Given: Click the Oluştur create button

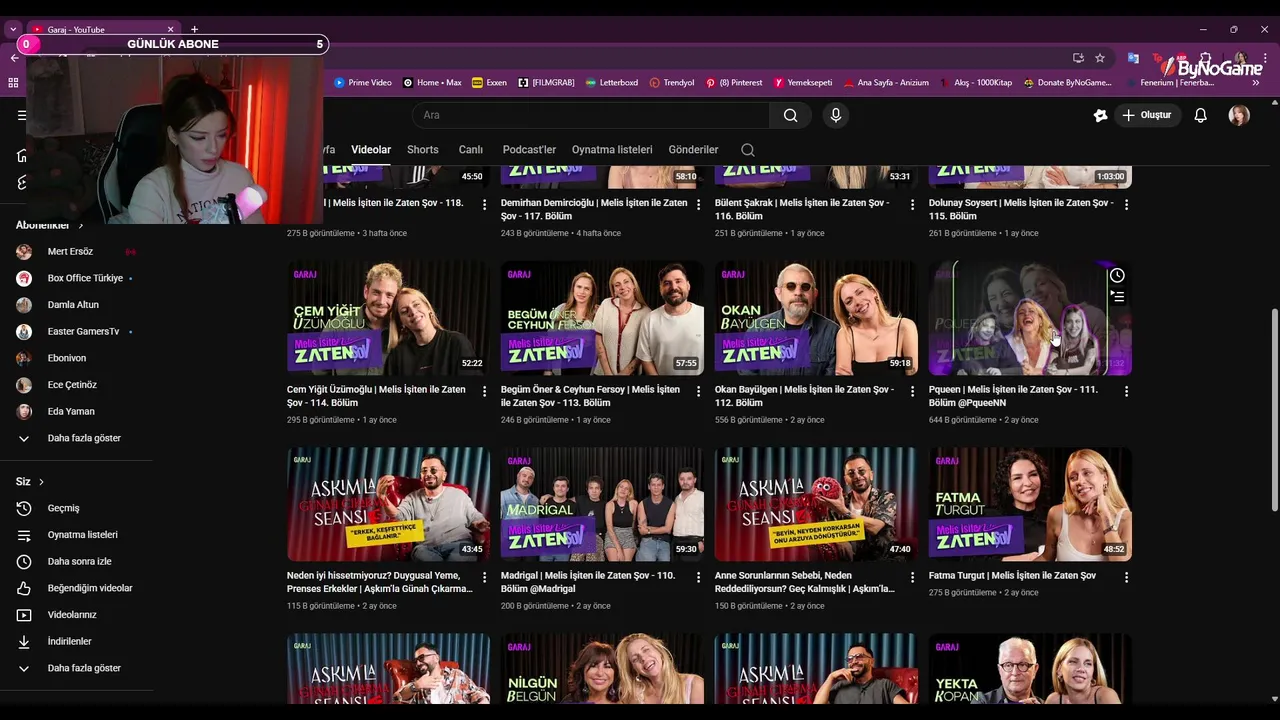Looking at the screenshot, I should [1146, 115].
